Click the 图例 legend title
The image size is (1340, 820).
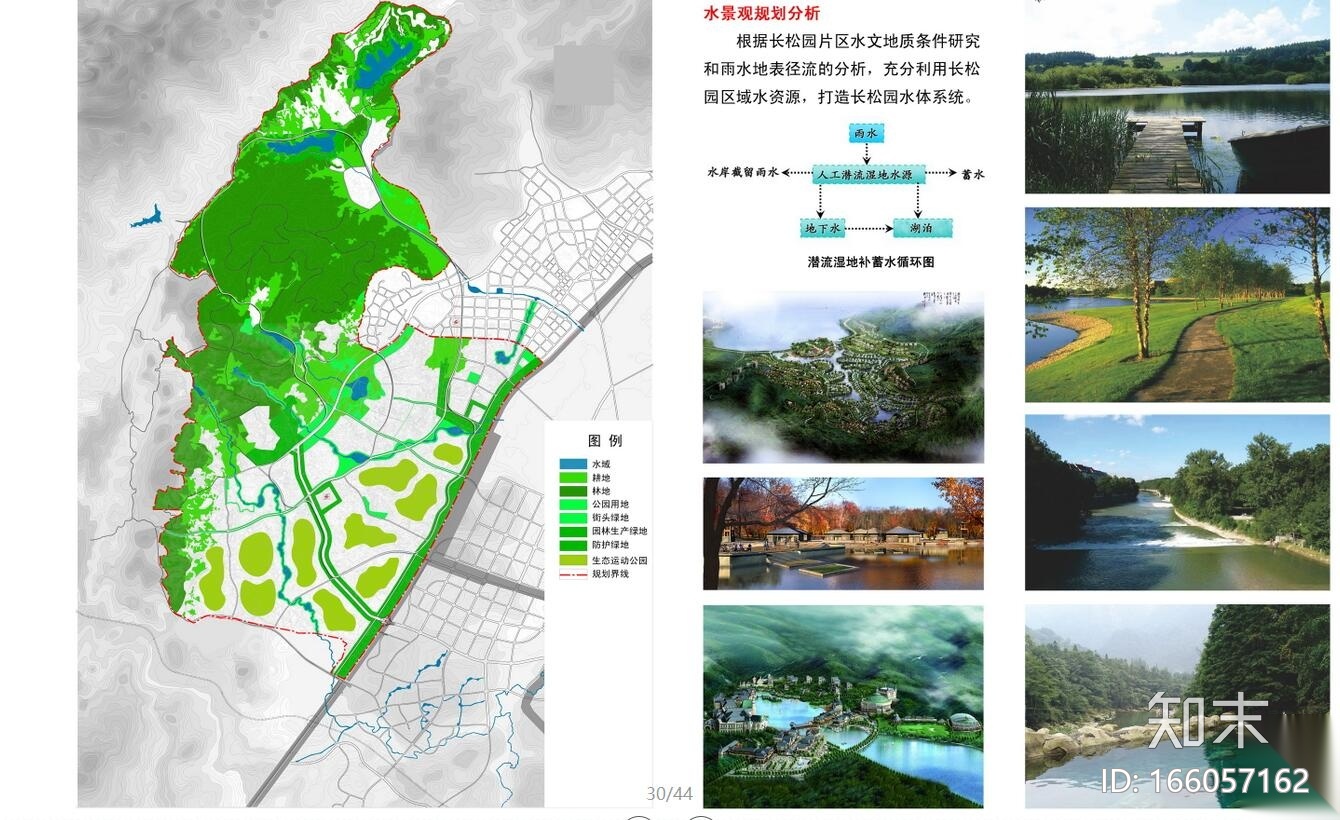click(605, 441)
